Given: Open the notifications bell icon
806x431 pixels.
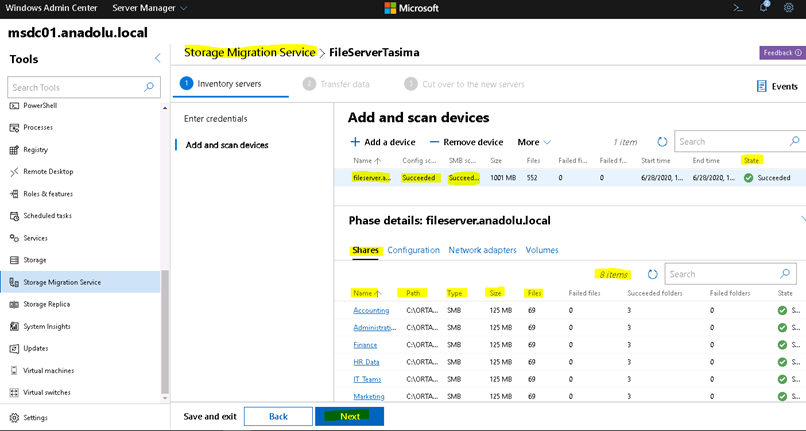Looking at the screenshot, I should (764, 7).
